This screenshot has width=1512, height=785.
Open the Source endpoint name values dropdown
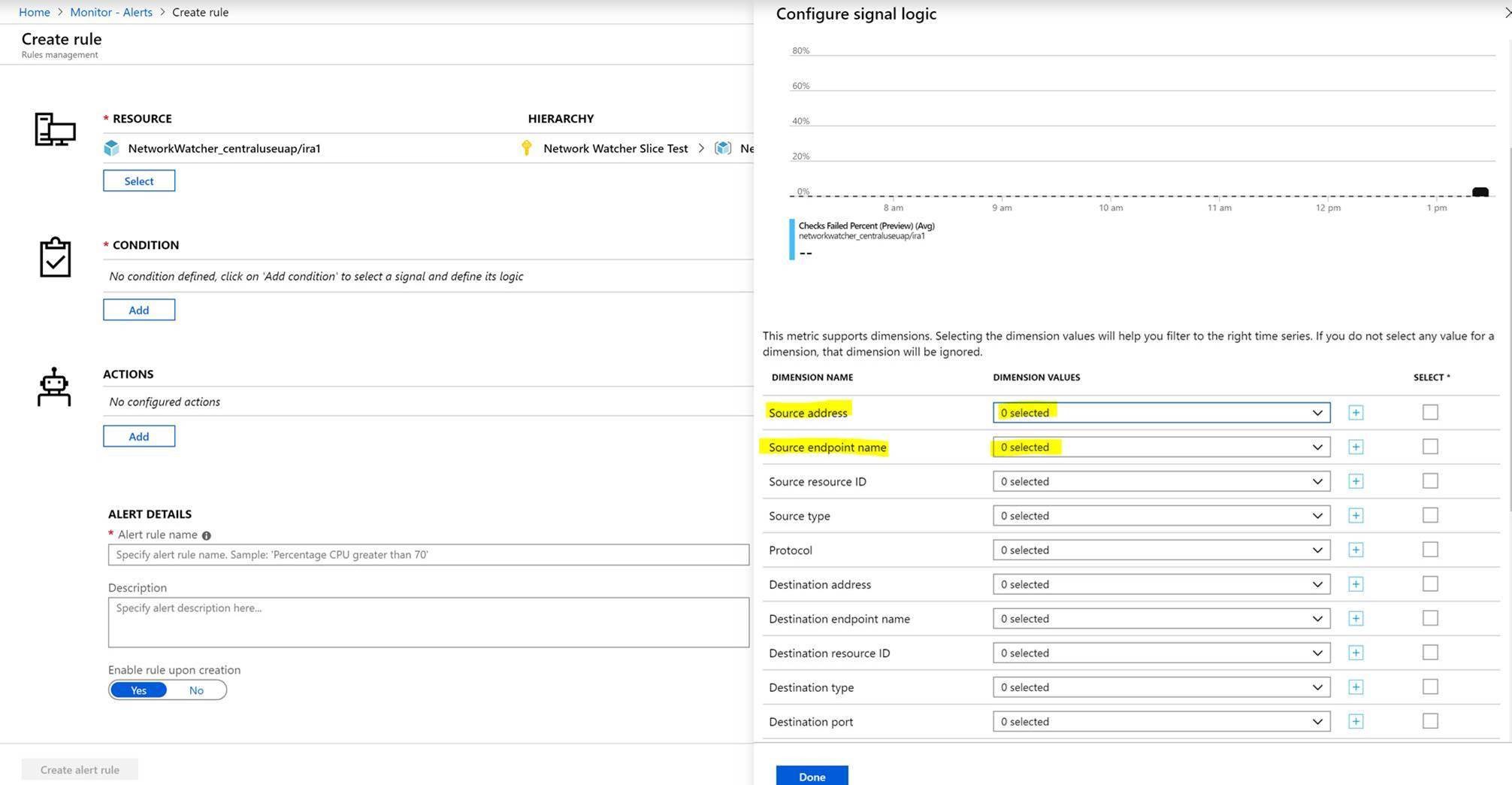[x=1161, y=447]
